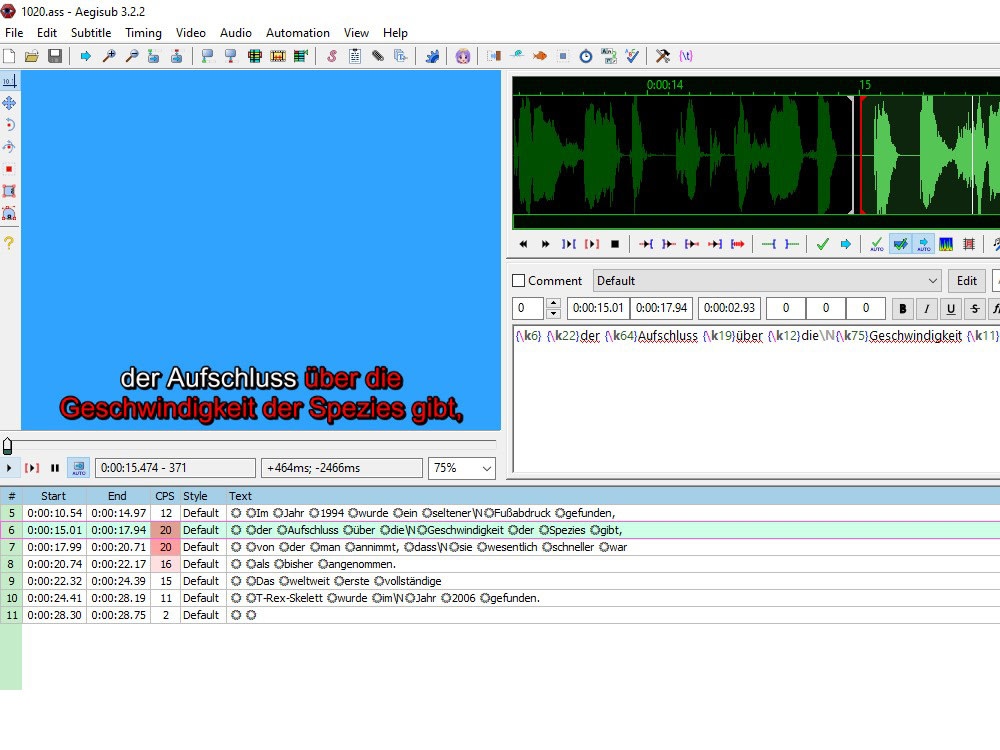Select the rectangular clip tool

point(10,191)
